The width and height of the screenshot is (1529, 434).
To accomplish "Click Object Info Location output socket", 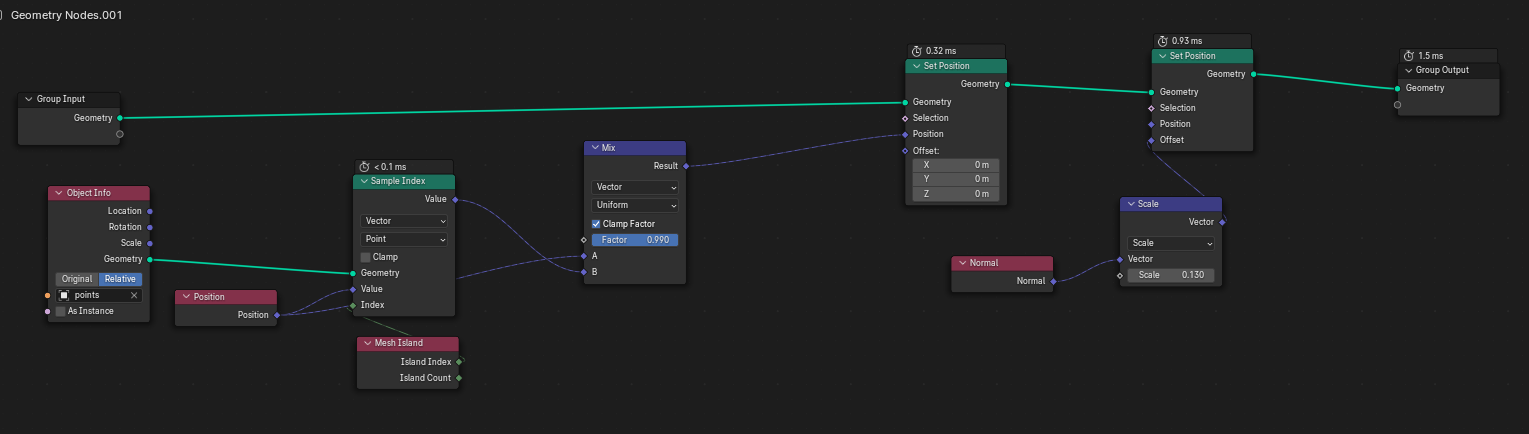I will point(150,211).
